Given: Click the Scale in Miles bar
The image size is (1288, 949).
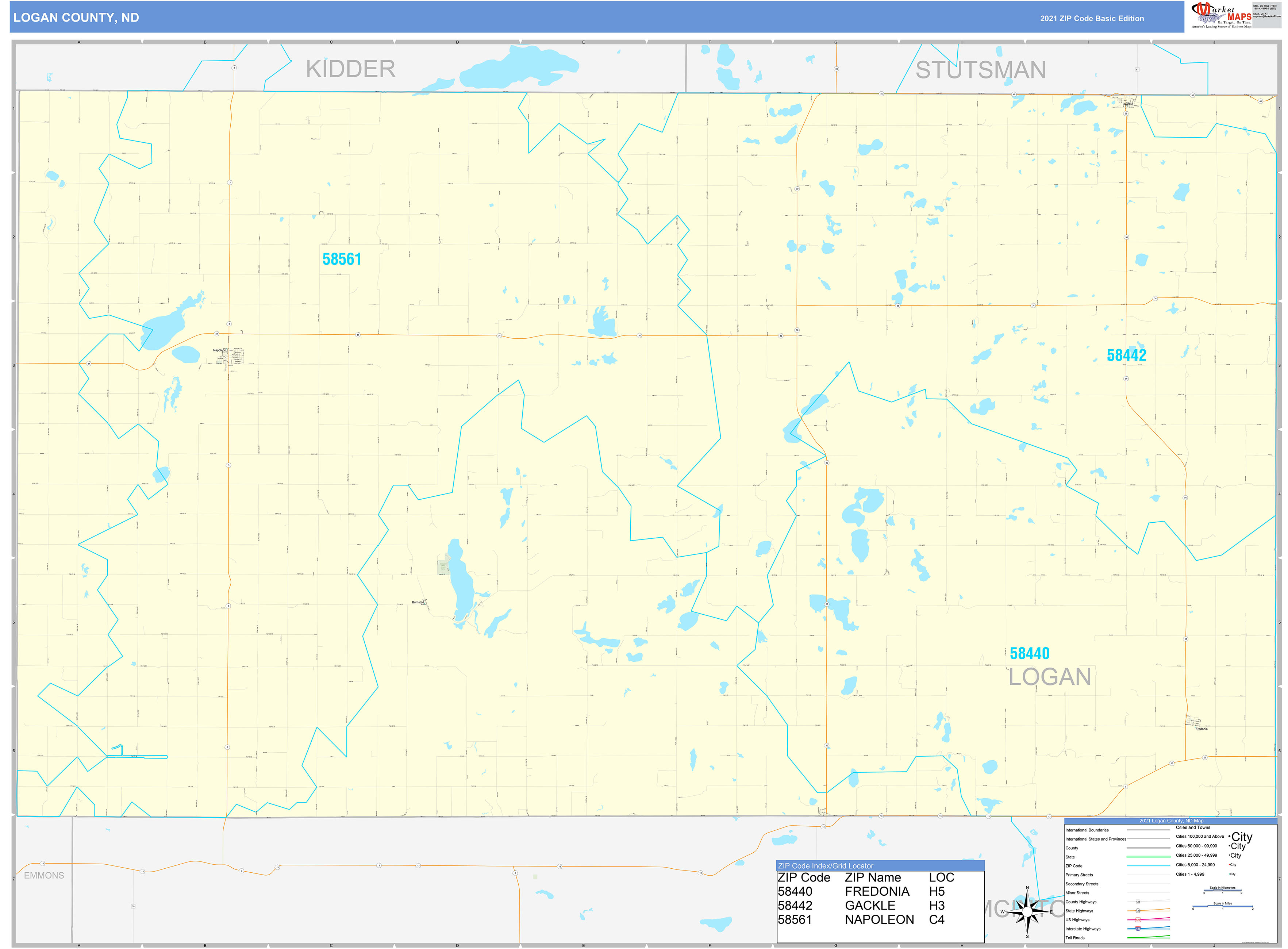Looking at the screenshot, I should pos(1223,906).
